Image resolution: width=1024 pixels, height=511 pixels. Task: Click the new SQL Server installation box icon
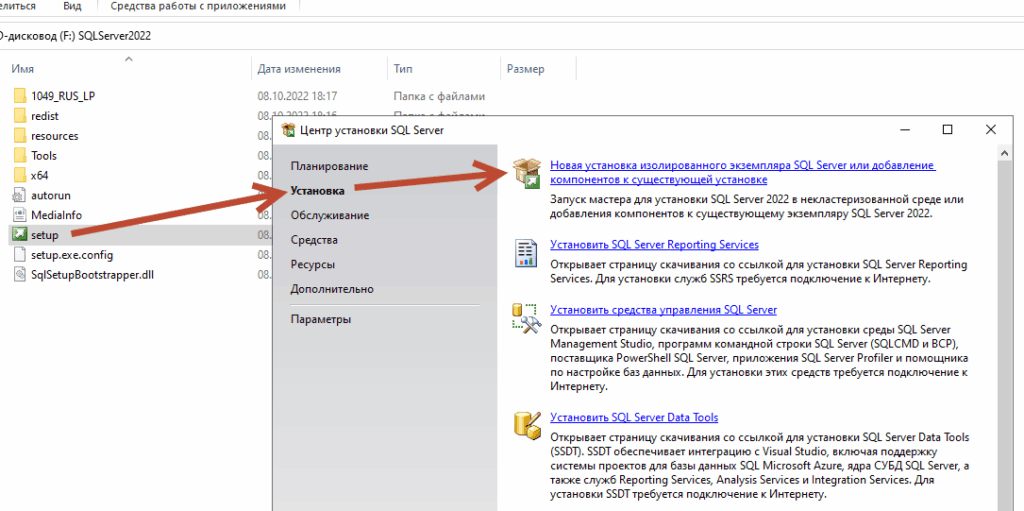526,174
